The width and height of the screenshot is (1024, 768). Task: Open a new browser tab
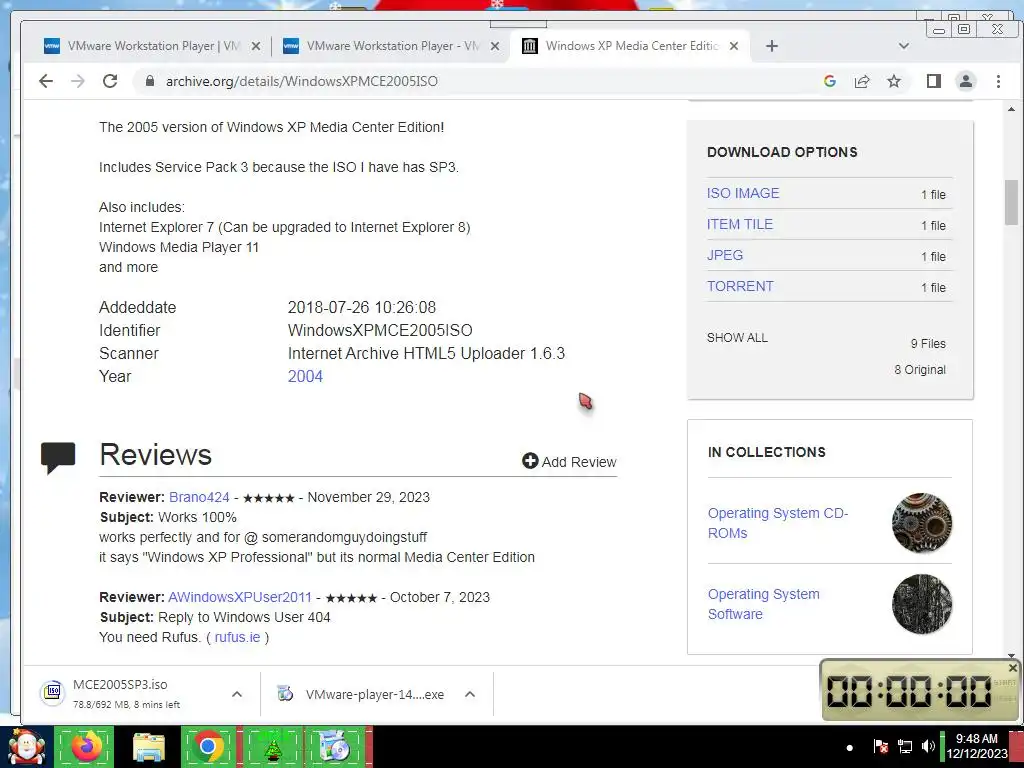(772, 46)
